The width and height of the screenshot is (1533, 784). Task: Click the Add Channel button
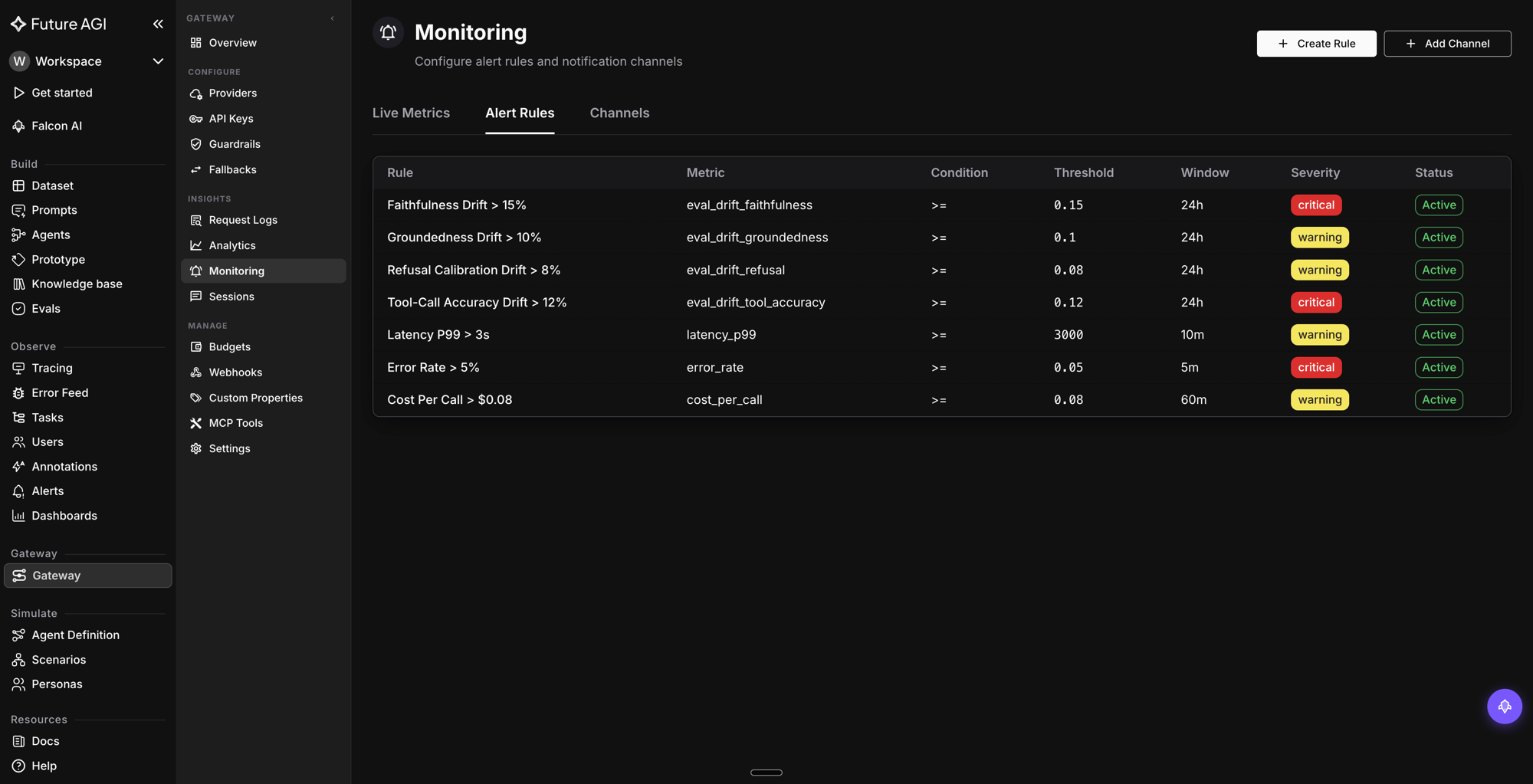1447,44
